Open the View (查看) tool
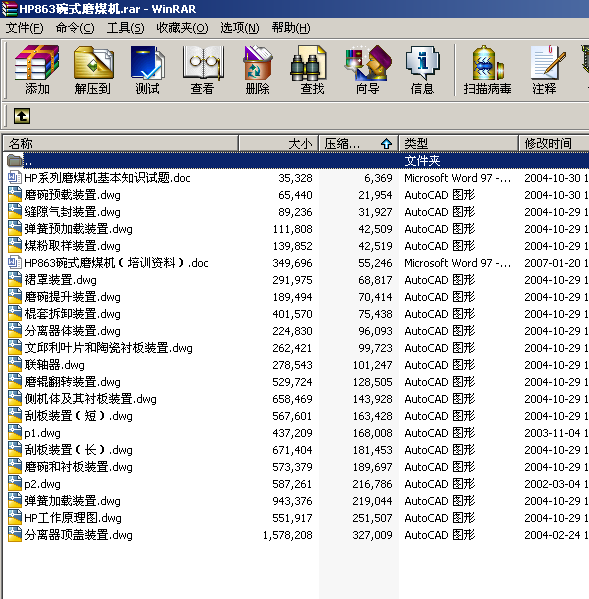Viewport: 589px width, 599px height. [202, 70]
